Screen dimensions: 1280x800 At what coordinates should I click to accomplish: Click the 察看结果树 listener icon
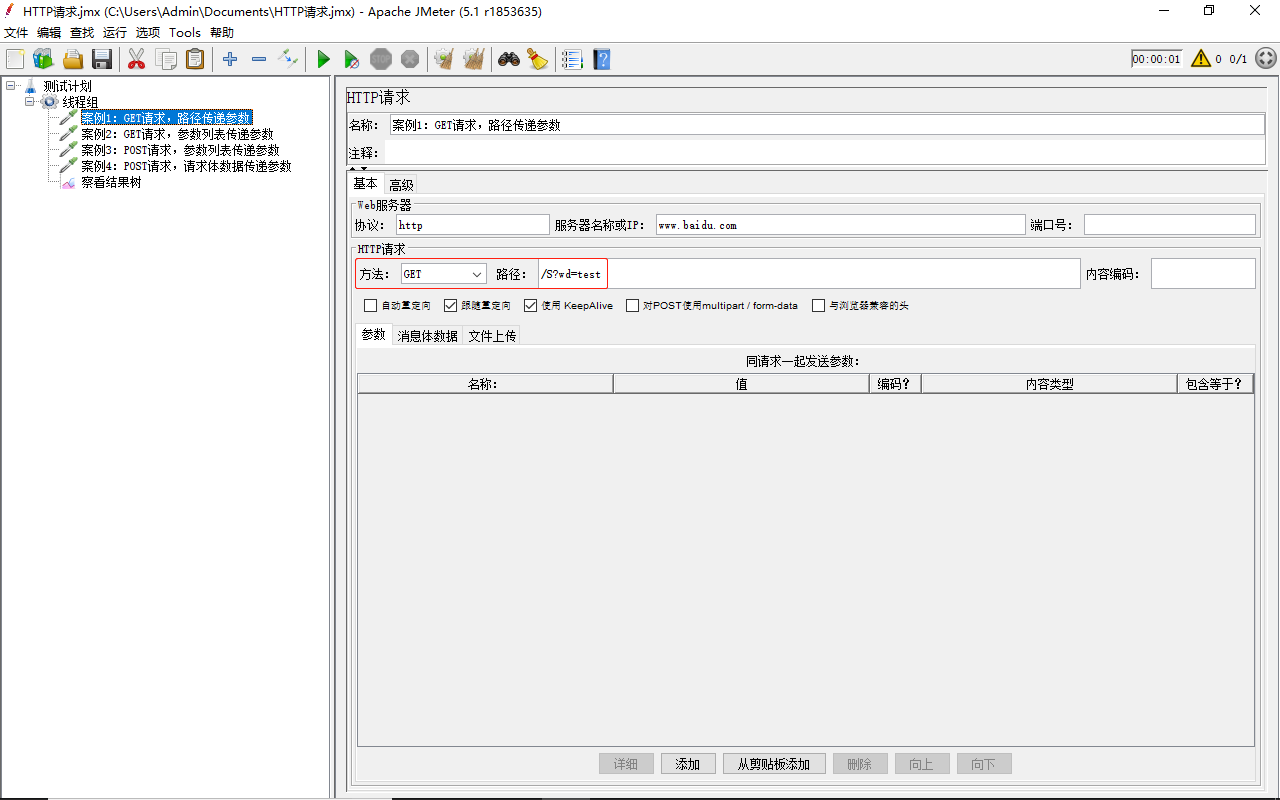pos(68,183)
